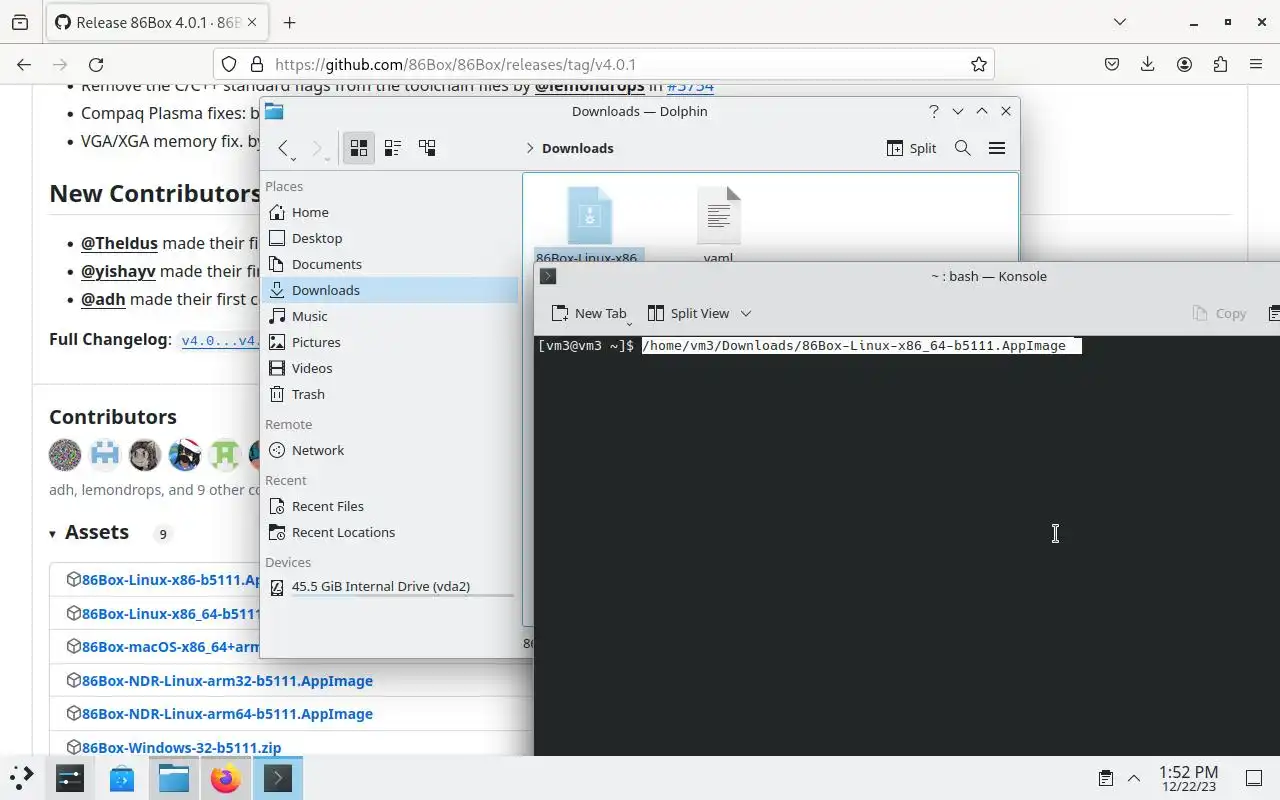Download 86Box-NDR-Linux-arm64-b5111.AppImage
Viewport: 1280px width, 800px height.
pyautogui.click(x=227, y=714)
